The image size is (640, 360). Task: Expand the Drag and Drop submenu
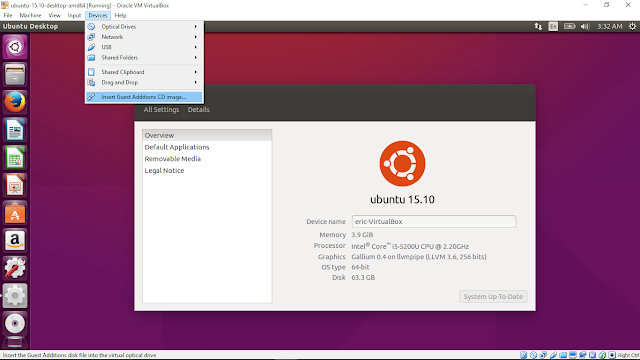pyautogui.click(x=144, y=82)
